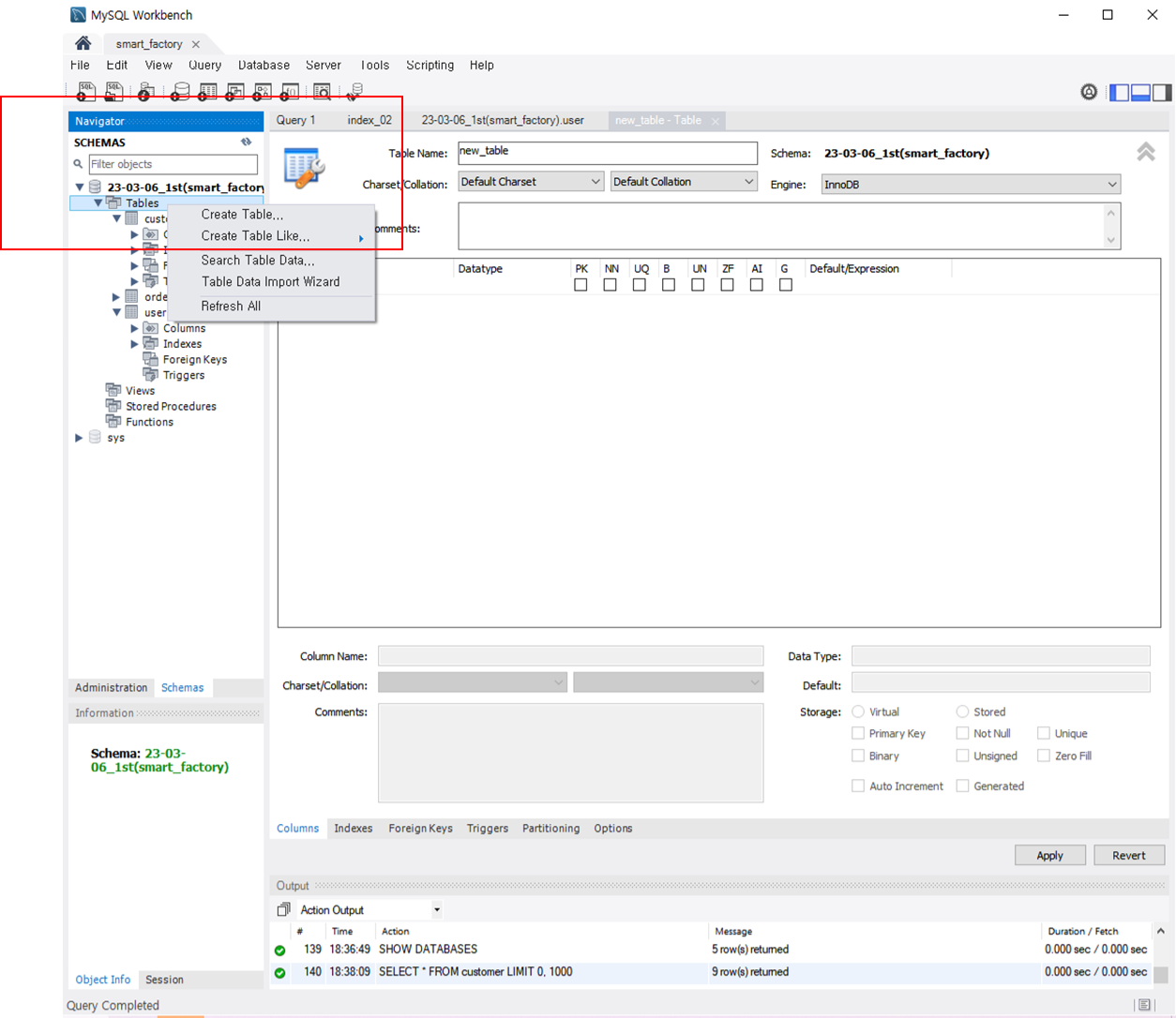Click the status bar icon at bottom right
The width and height of the screenshot is (1176, 1018).
pyautogui.click(x=1144, y=1005)
